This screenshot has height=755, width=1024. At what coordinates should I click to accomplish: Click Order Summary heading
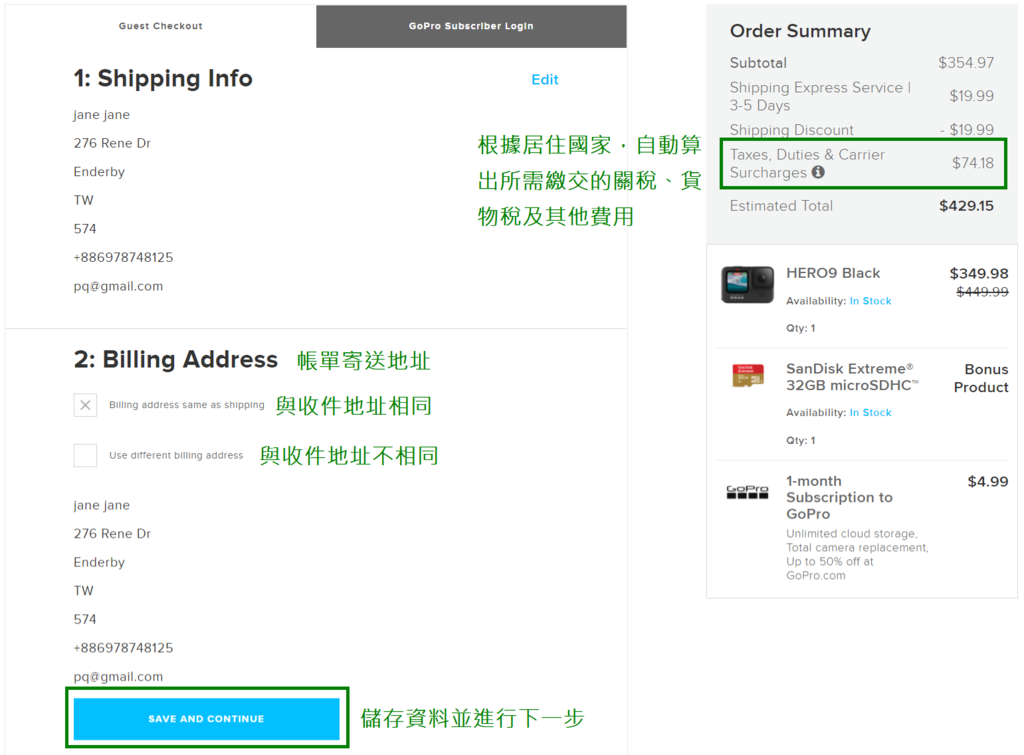[800, 31]
